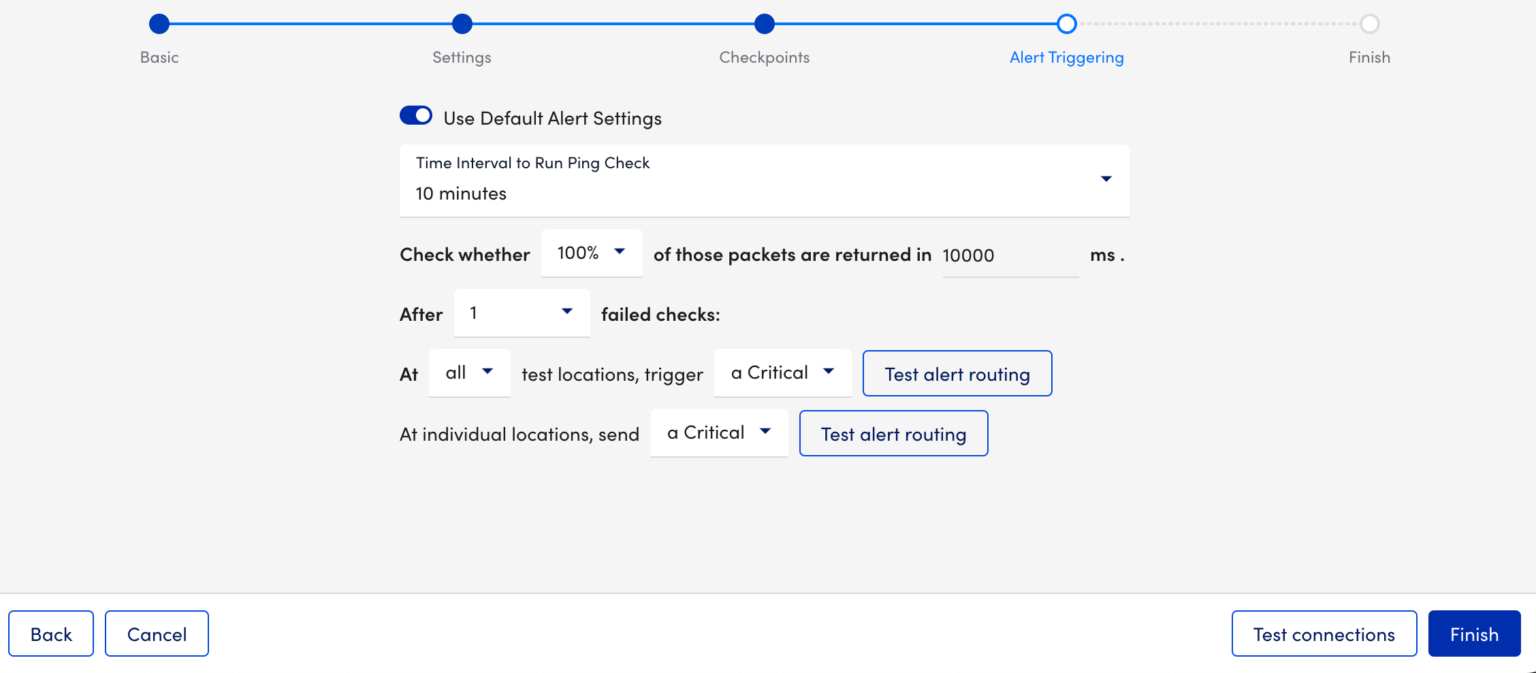Click Test alert routing for all locations
This screenshot has height=673, width=1536.
click(957, 374)
